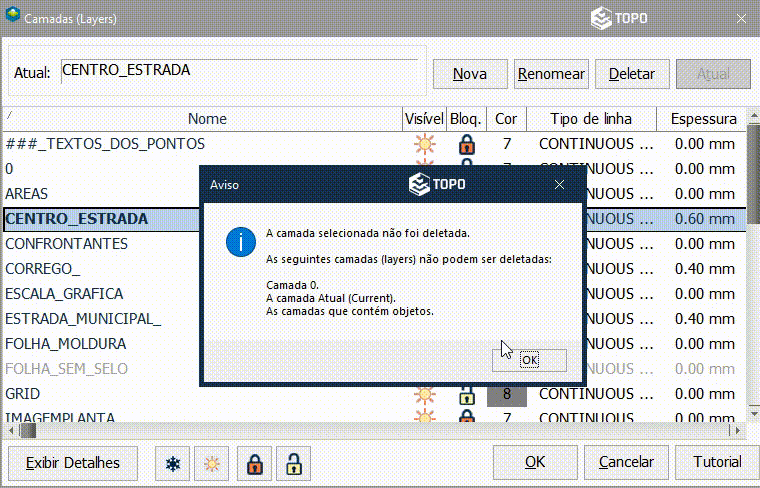Click the bottom OK button of Camadas
This screenshot has height=488, width=760.
535,462
